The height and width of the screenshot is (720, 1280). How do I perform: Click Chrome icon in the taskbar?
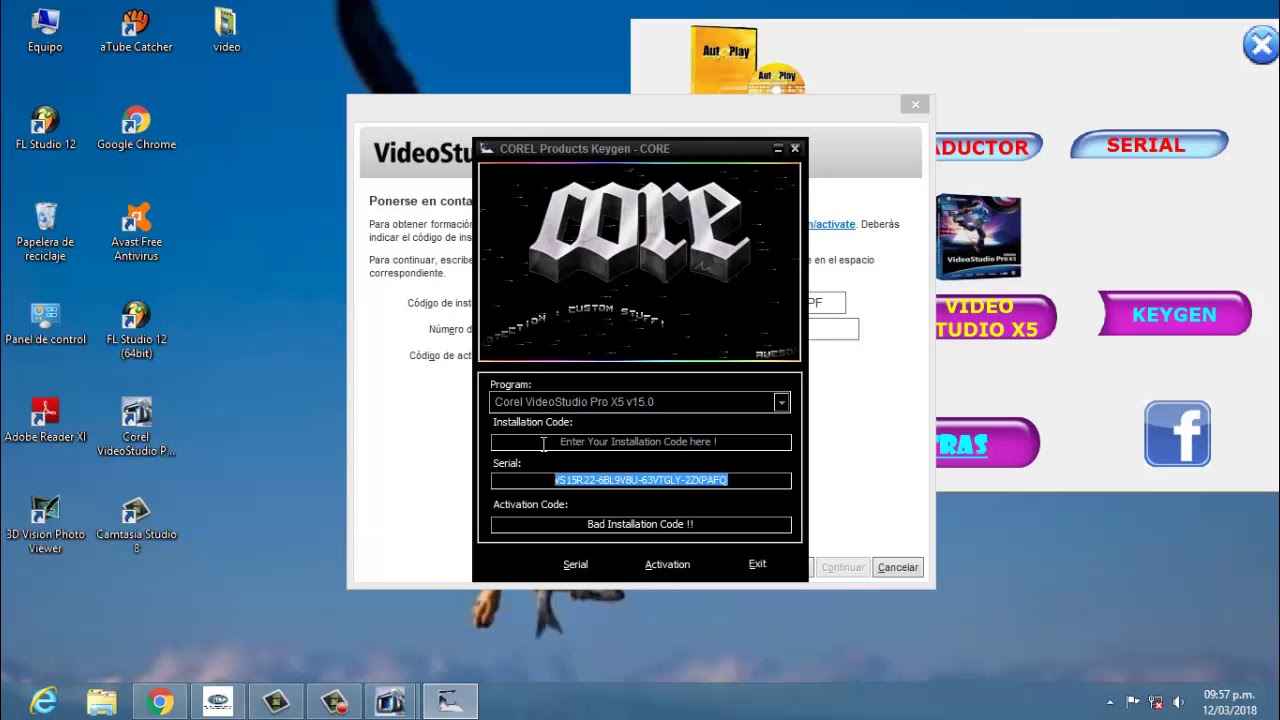(160, 702)
